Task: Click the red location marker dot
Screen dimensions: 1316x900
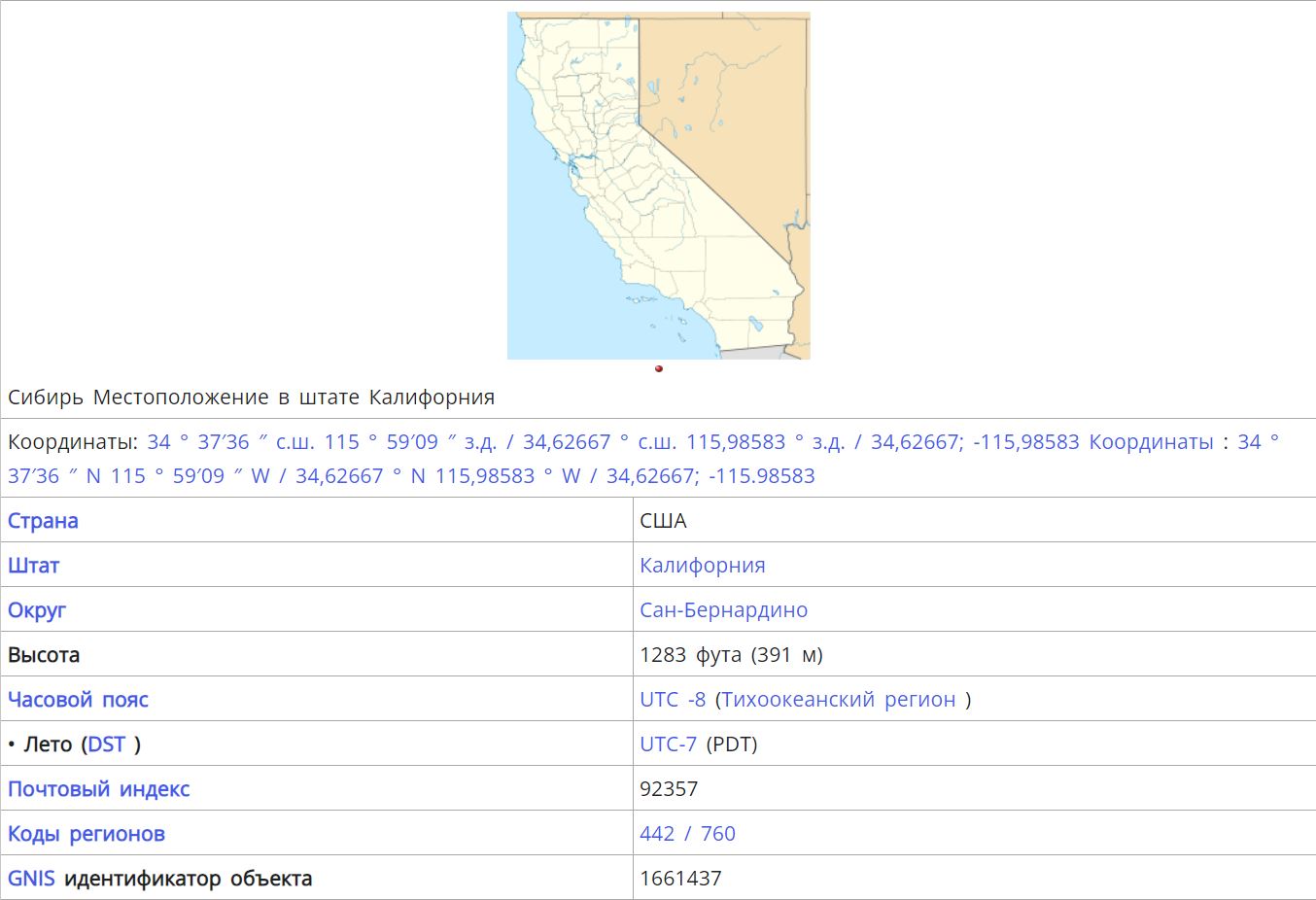Action: click(x=659, y=368)
